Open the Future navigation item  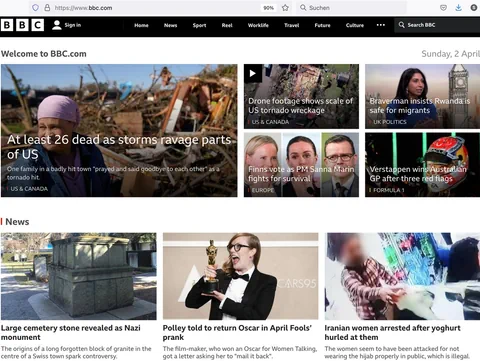(x=322, y=25)
